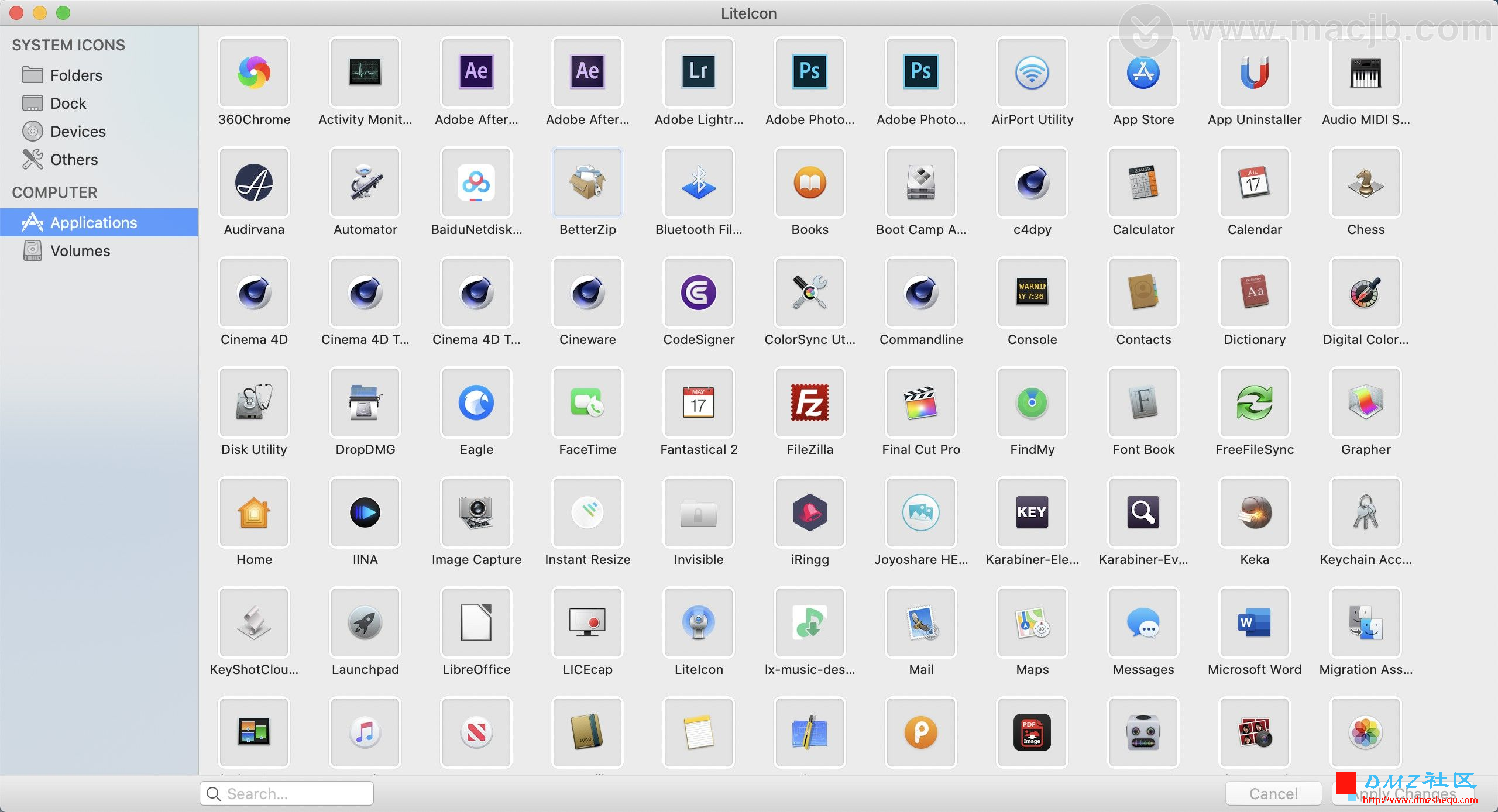
Task: Select the Audirvana icon
Action: click(x=254, y=183)
